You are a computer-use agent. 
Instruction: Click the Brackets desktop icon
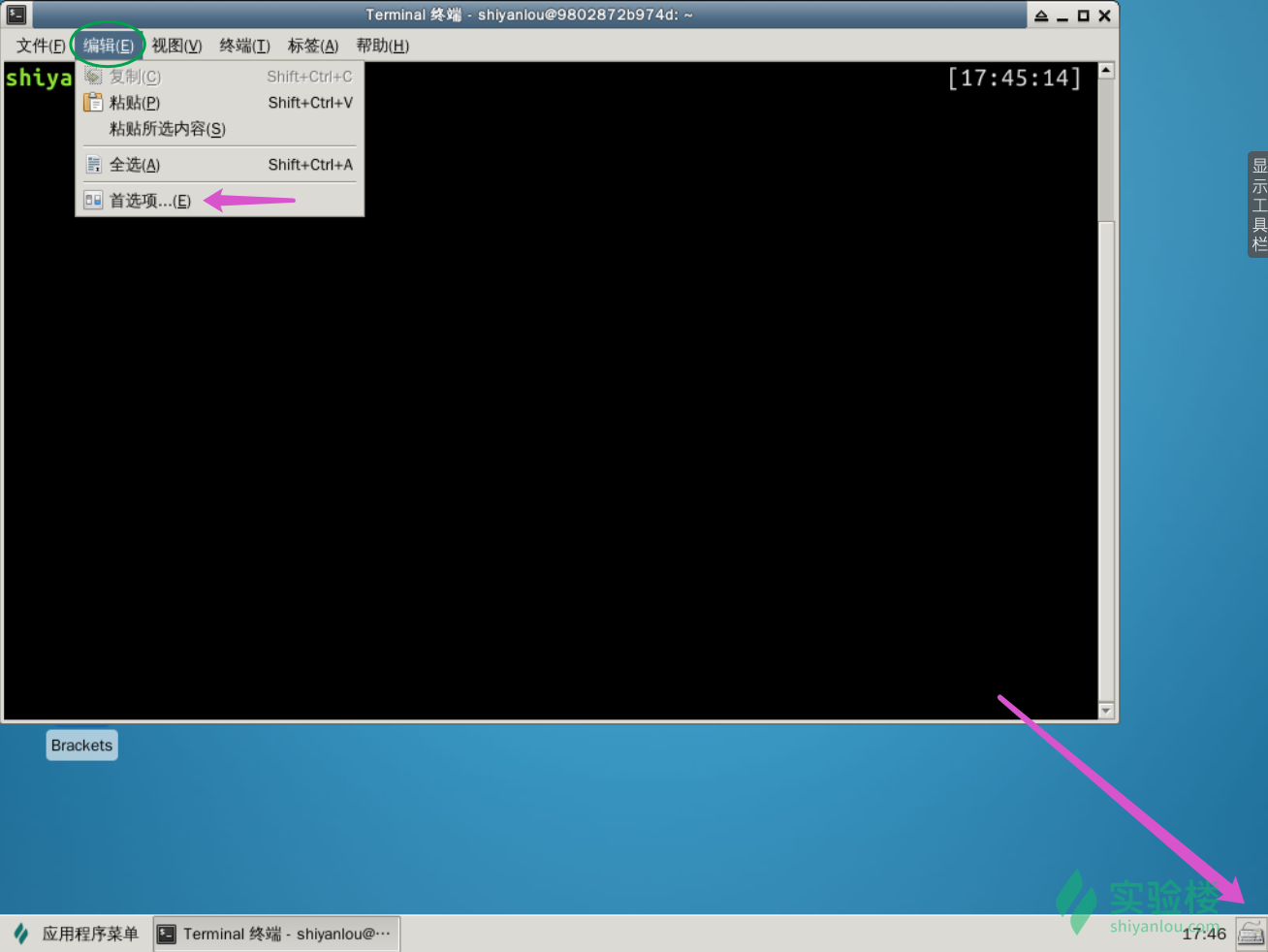click(81, 745)
